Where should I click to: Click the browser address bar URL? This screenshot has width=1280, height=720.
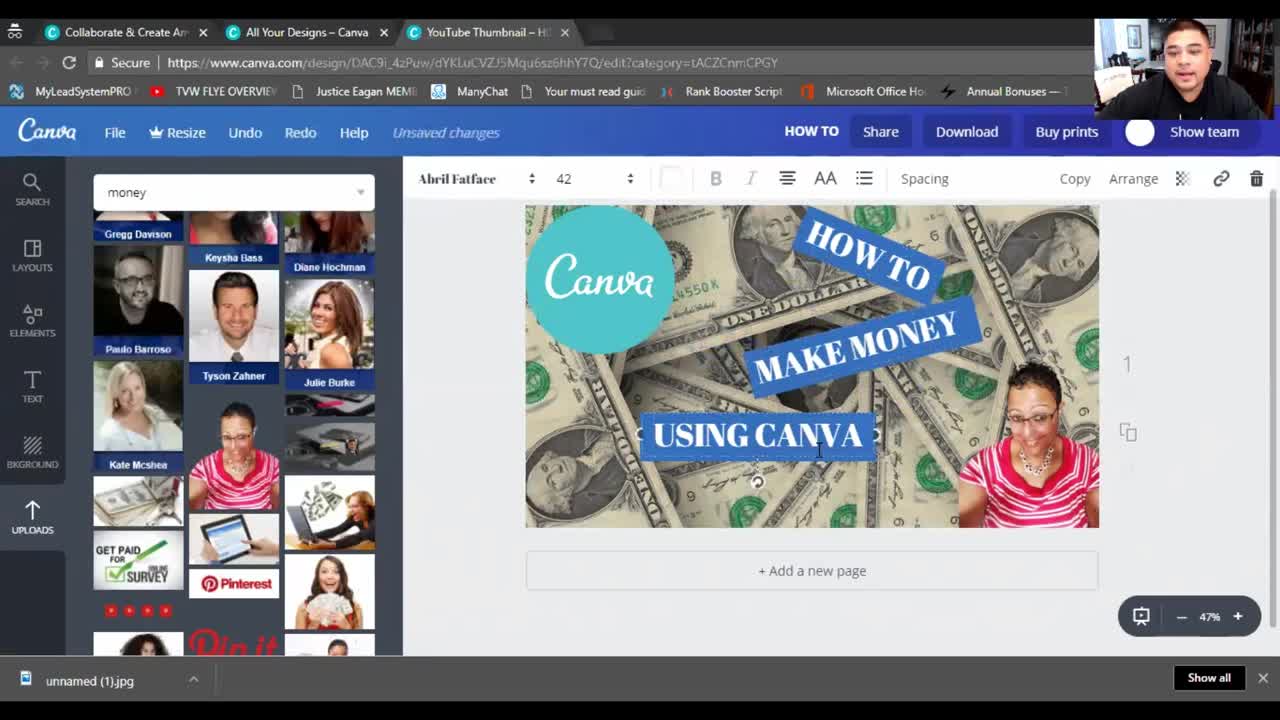pos(472,62)
